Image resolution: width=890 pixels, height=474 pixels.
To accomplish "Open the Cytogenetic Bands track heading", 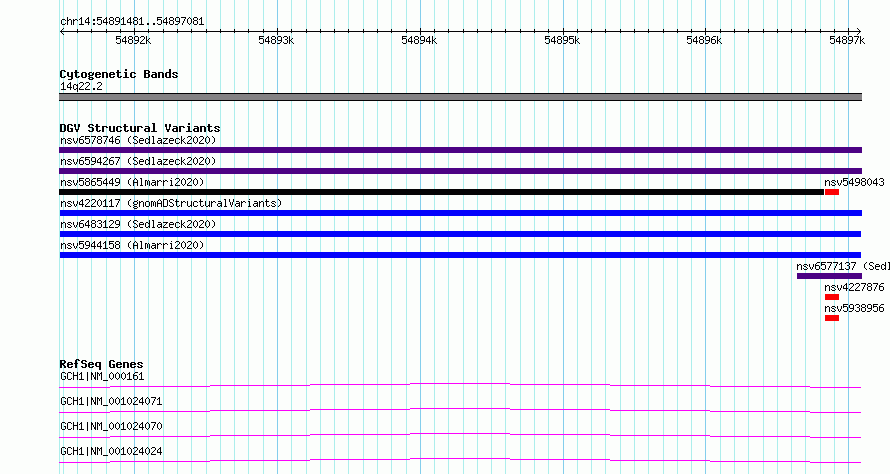I will pos(119,74).
